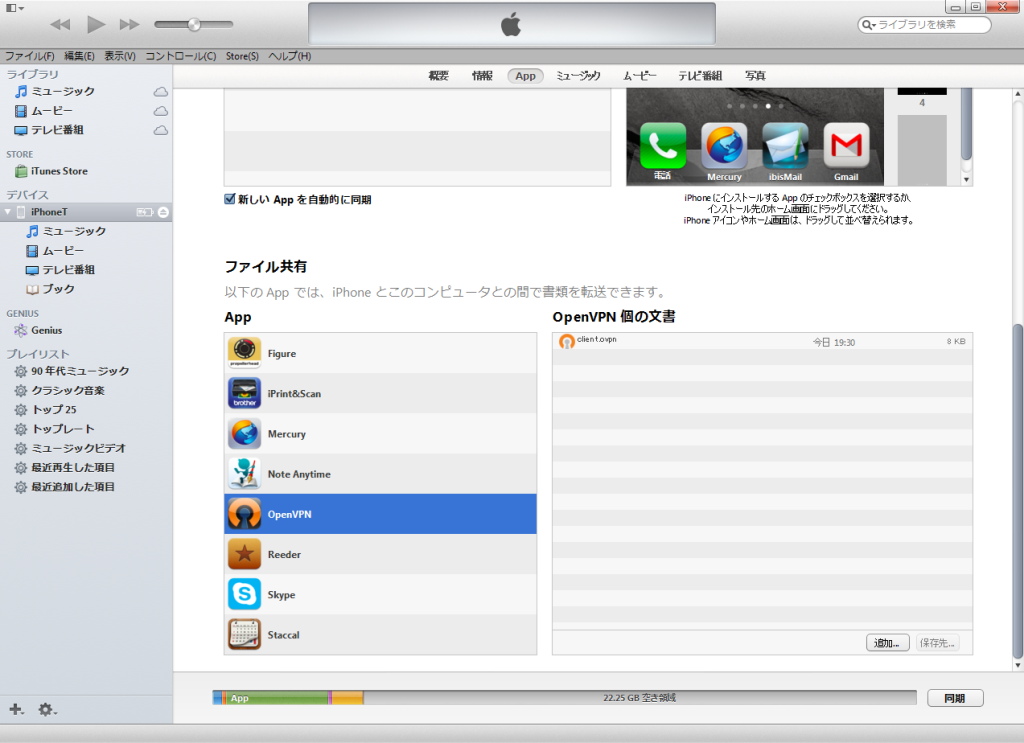Skip forward with the fast-forward button
Screen dimensions: 1024x743
[129, 25]
